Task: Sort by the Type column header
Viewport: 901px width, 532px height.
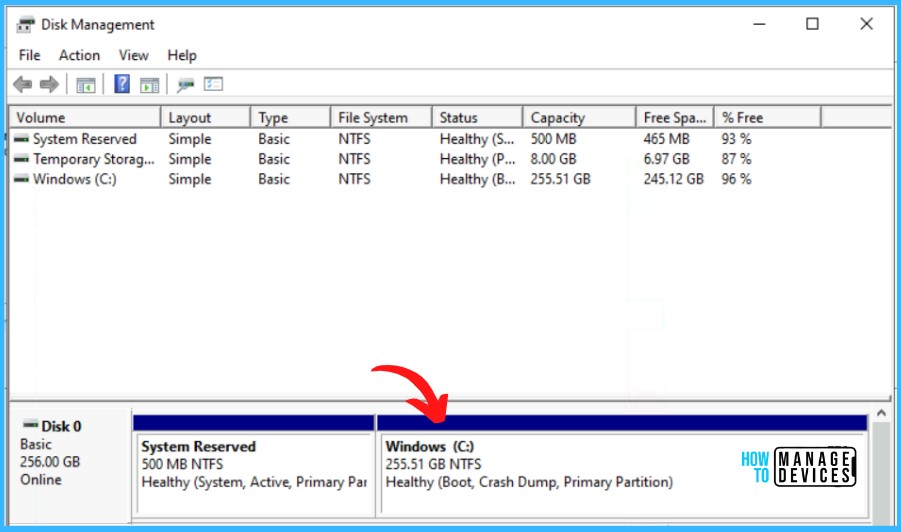Action: [290, 117]
